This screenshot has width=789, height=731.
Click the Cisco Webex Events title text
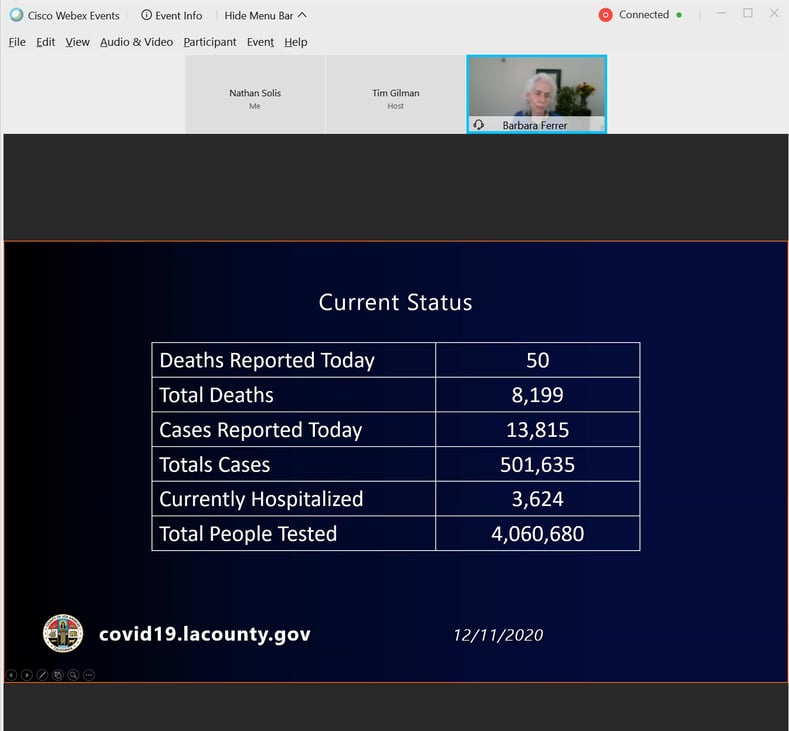[x=73, y=16]
